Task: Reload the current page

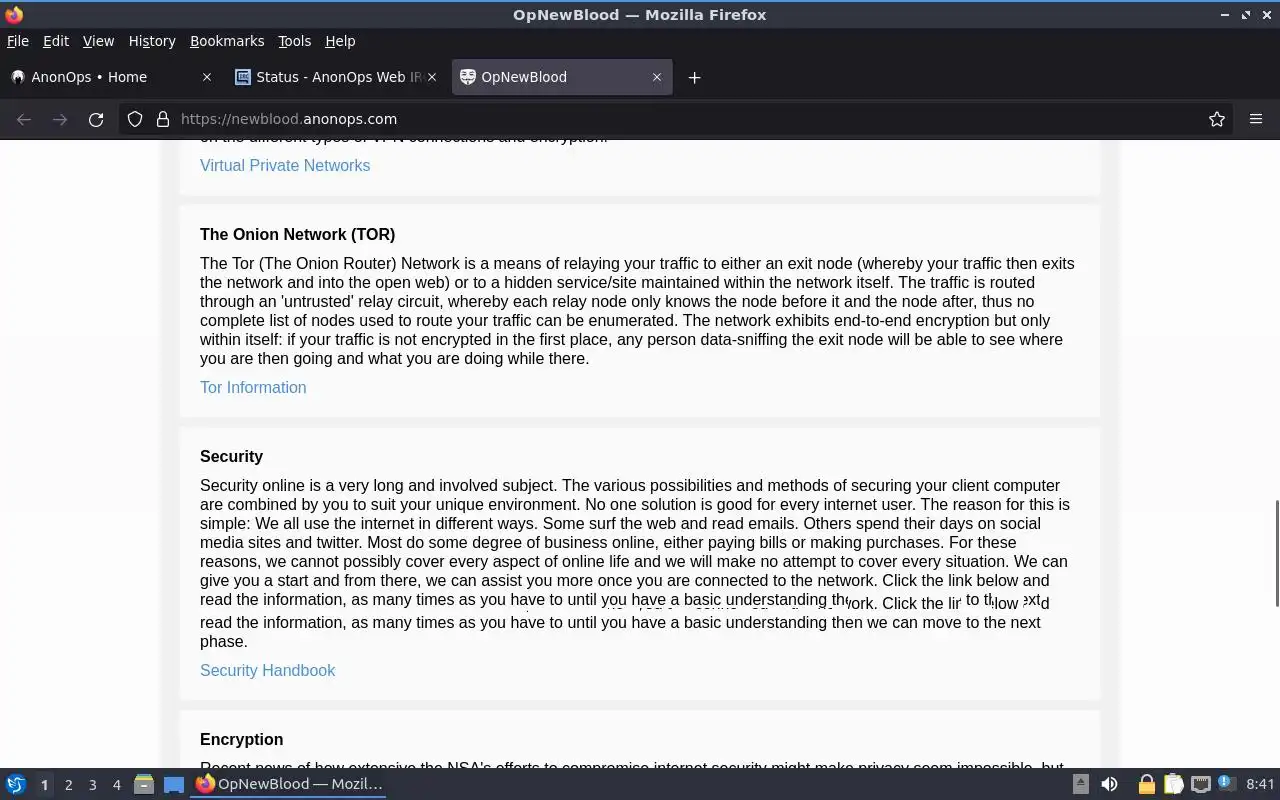Action: [x=96, y=119]
